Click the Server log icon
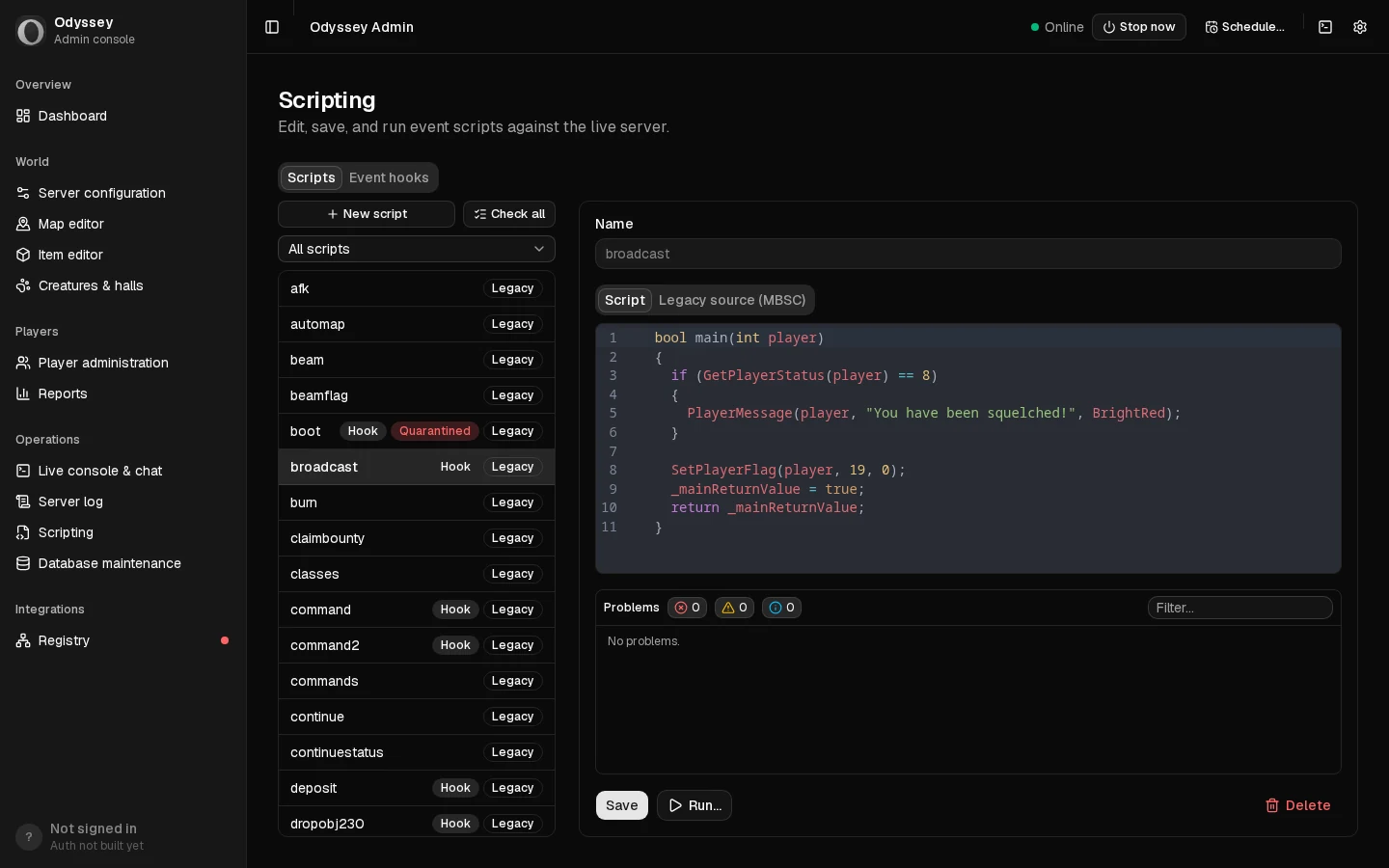This screenshot has width=1389, height=868. coord(23,502)
